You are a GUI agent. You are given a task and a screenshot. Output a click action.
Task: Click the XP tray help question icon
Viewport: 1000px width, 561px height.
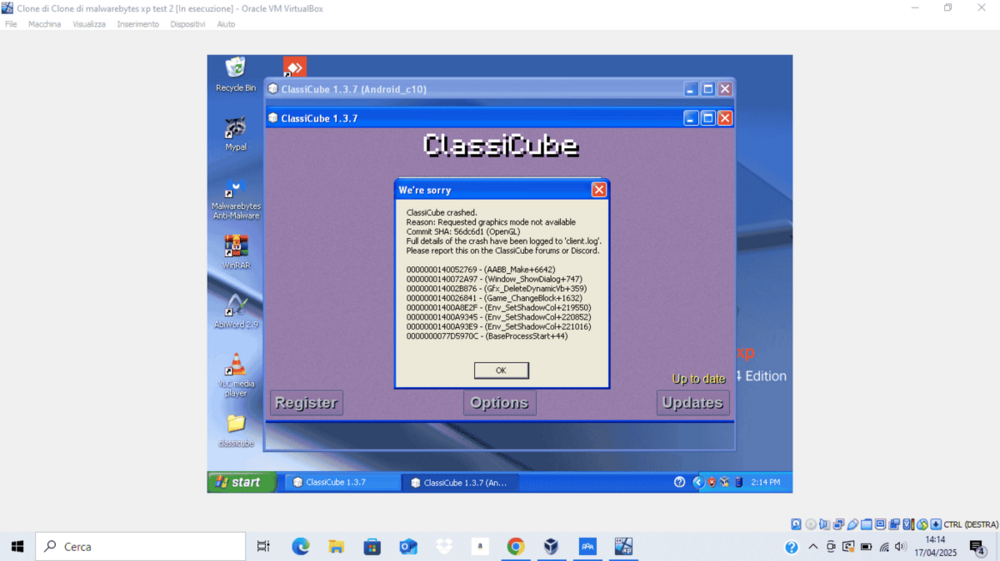click(x=679, y=483)
